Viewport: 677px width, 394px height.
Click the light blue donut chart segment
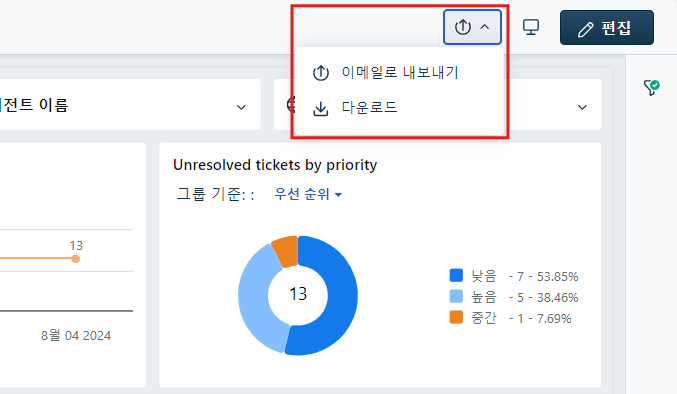click(257, 298)
